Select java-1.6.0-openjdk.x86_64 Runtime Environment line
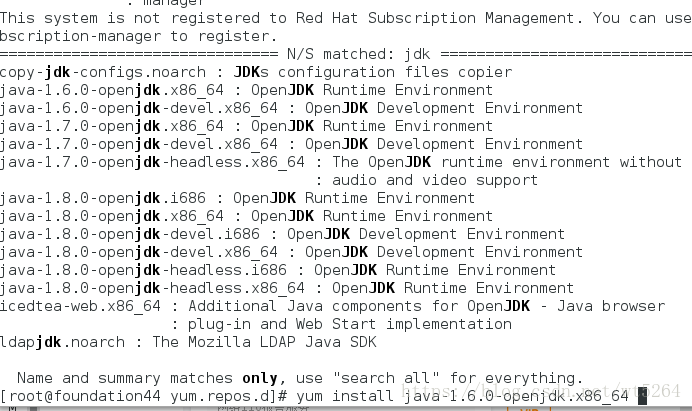 click(x=246, y=90)
